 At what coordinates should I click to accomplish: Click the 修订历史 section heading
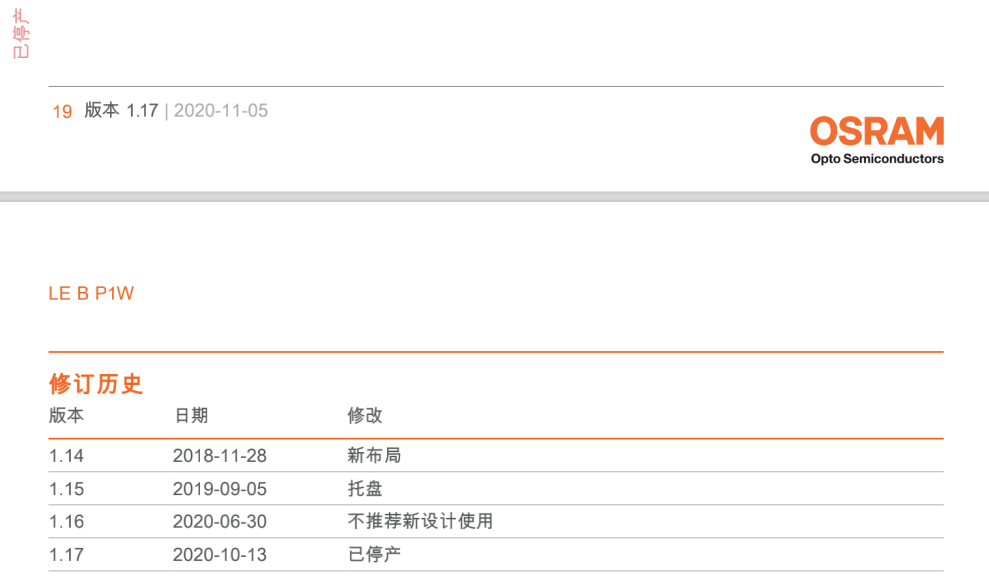96,384
